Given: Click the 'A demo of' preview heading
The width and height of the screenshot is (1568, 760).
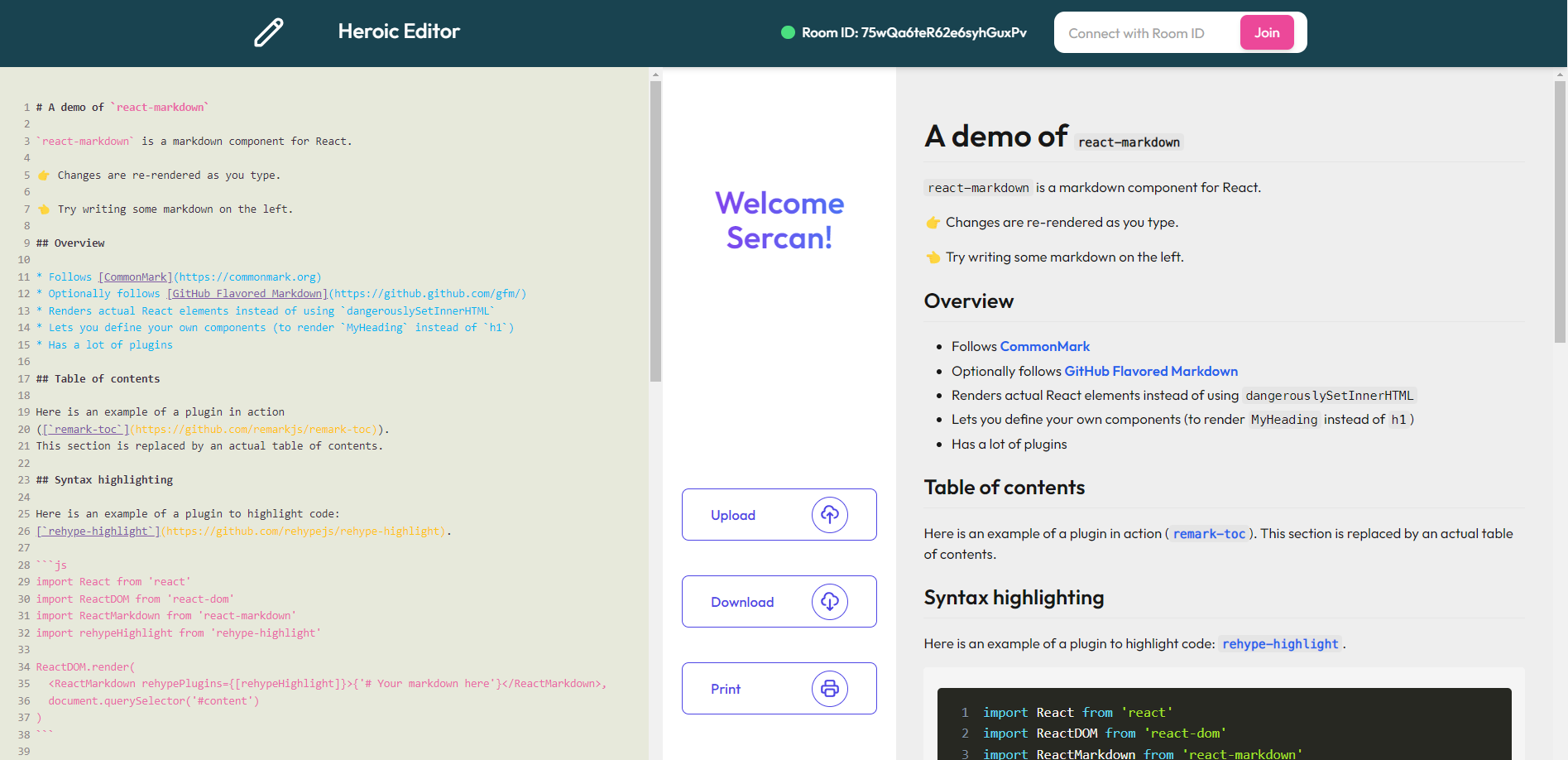Looking at the screenshot, I should tap(996, 136).
